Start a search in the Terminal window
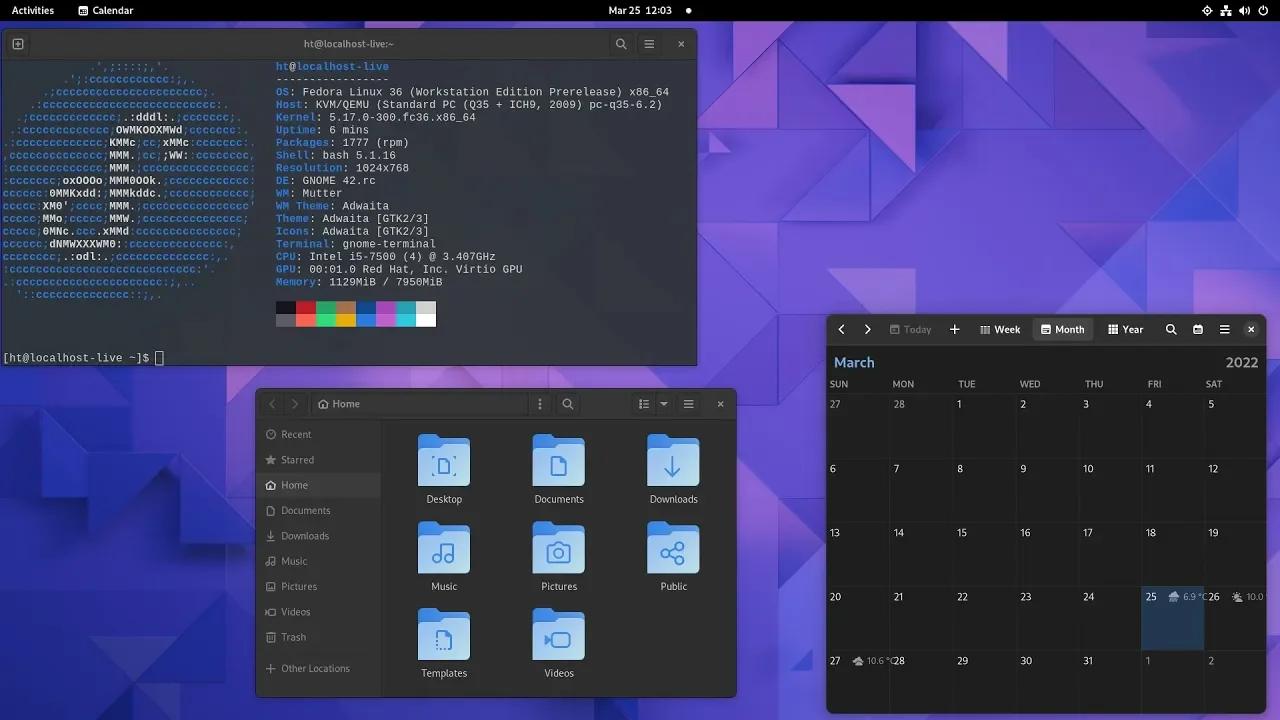The width and height of the screenshot is (1280, 720). 621,44
